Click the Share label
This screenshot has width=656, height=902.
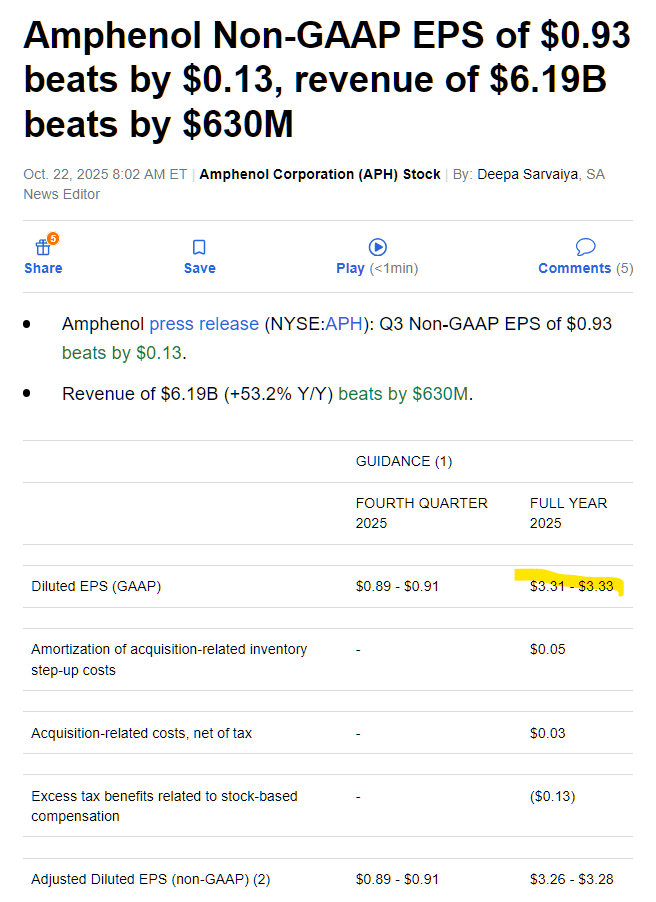(43, 268)
